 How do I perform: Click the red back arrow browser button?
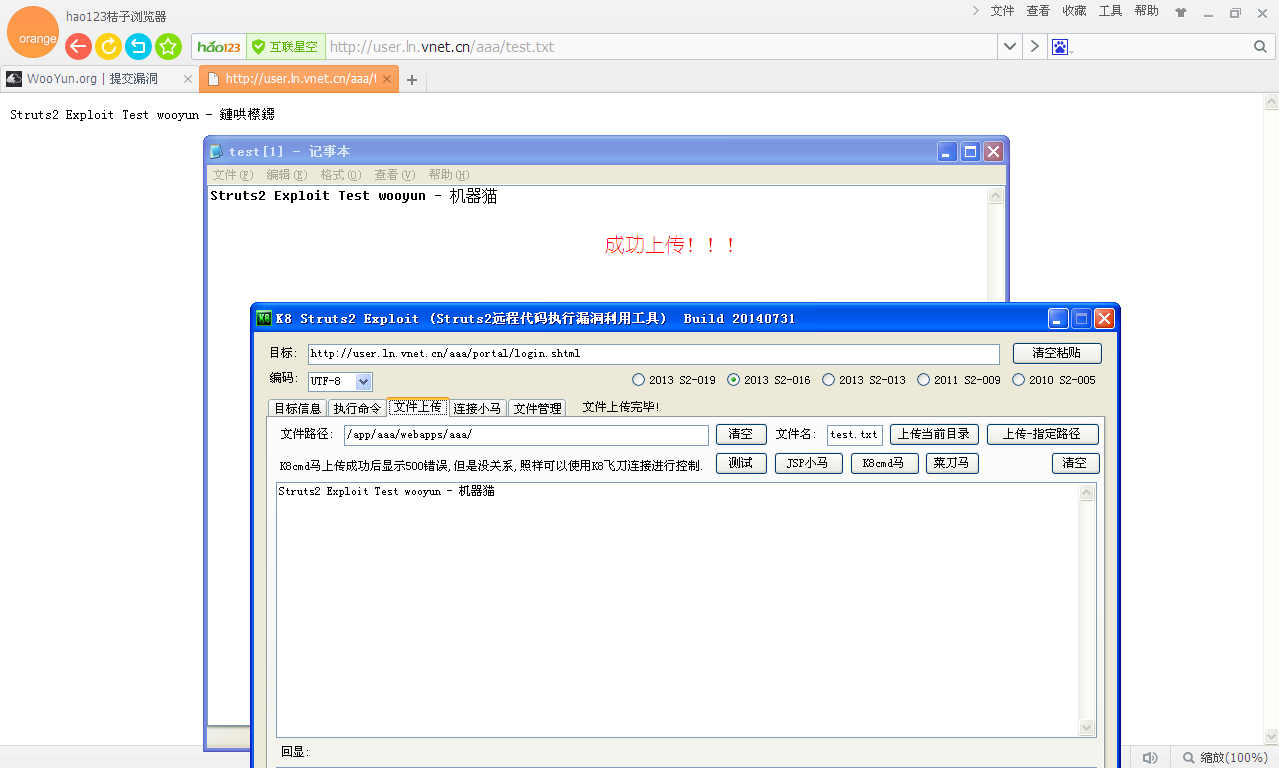[x=78, y=46]
